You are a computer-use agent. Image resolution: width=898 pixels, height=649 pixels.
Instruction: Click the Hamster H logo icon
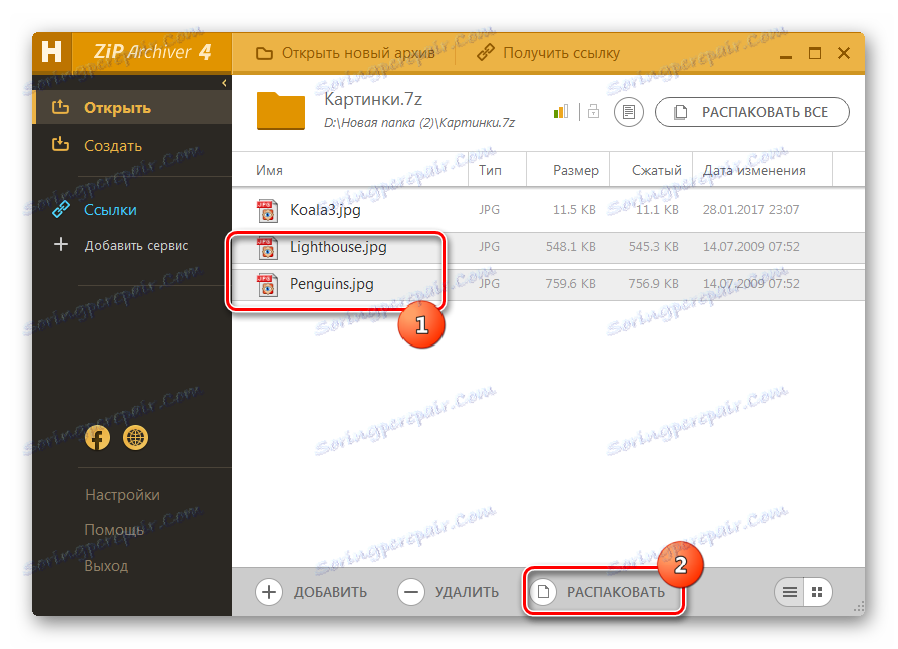pos(52,52)
